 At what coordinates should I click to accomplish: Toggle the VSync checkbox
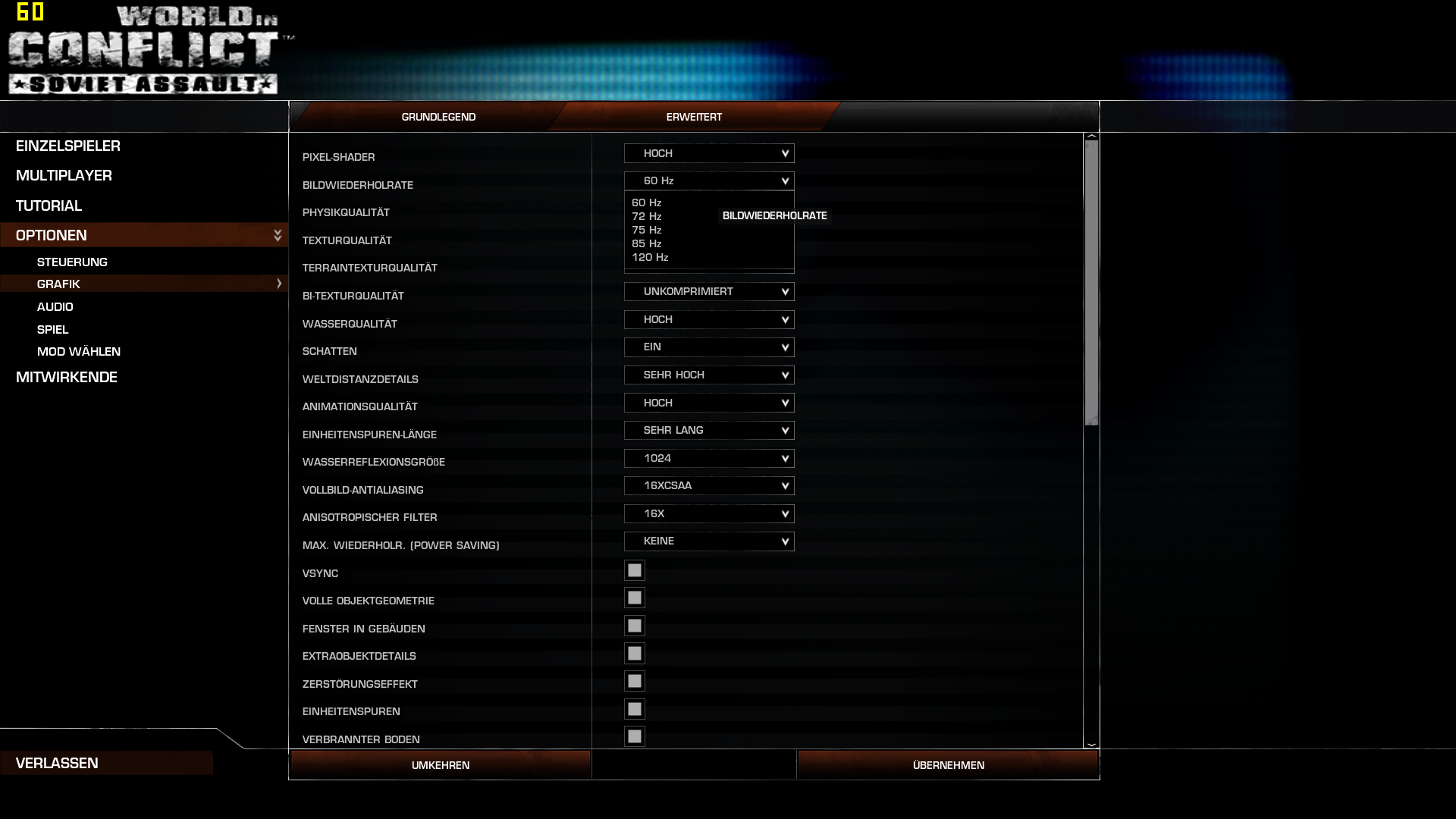tap(635, 570)
